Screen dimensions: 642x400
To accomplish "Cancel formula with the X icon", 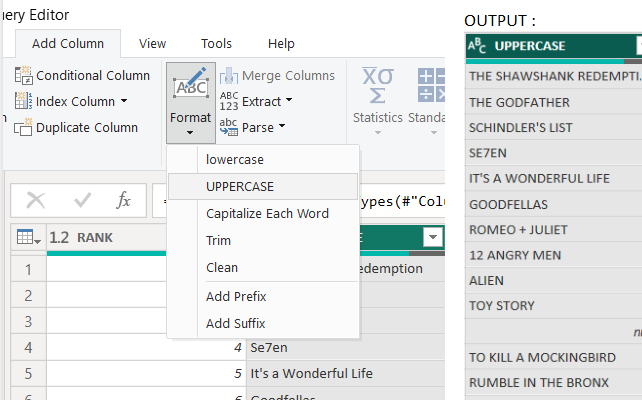I will [x=36, y=200].
